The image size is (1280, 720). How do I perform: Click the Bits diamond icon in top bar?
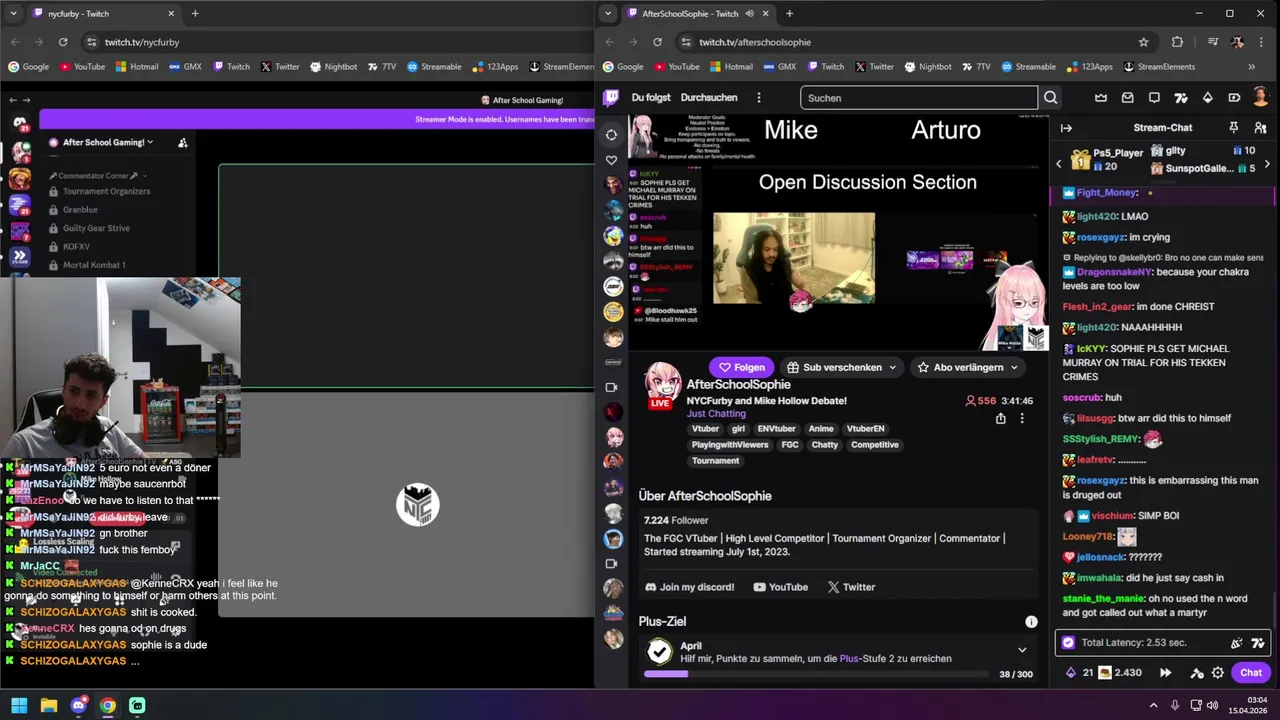pos(1207,98)
